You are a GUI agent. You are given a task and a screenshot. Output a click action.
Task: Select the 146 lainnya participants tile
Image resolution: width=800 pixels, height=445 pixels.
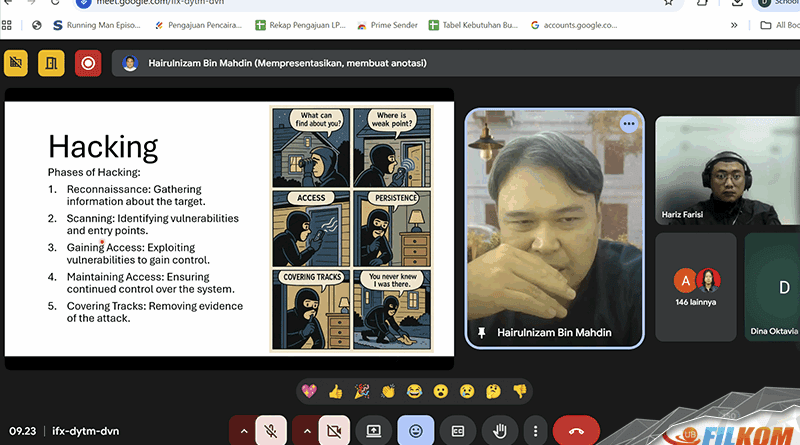point(696,285)
